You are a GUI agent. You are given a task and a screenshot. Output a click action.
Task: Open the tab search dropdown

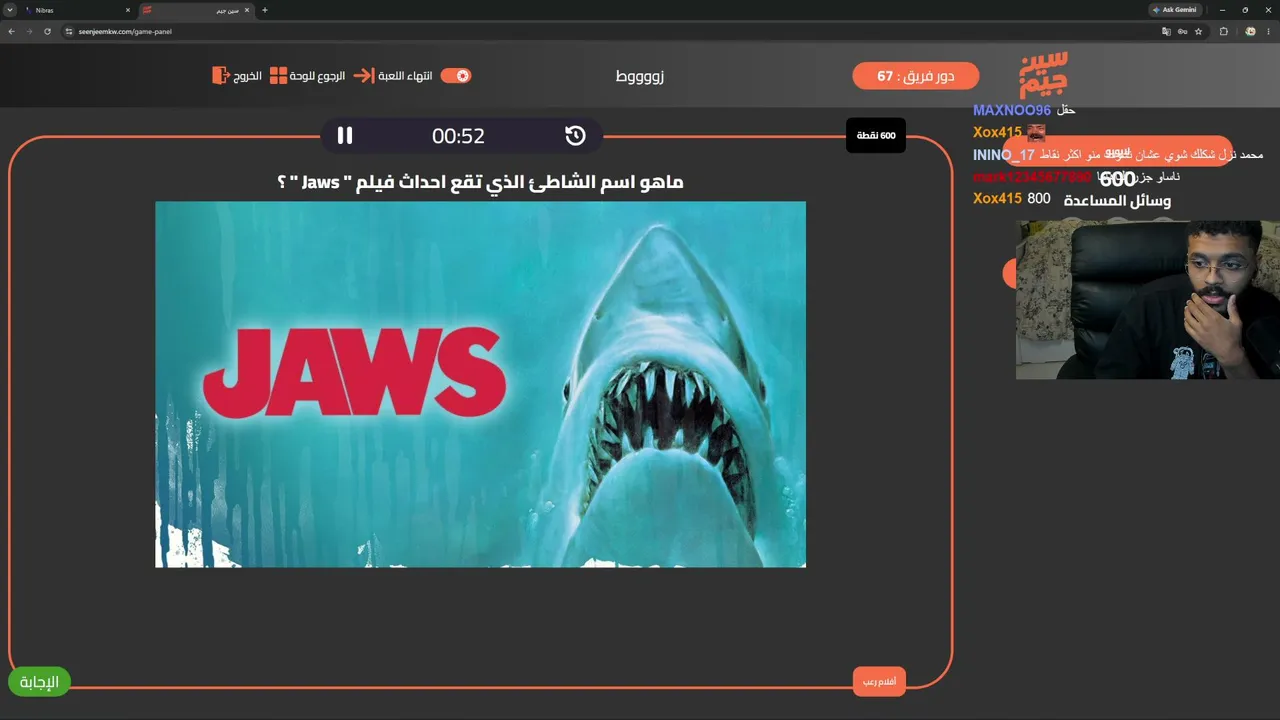point(9,10)
